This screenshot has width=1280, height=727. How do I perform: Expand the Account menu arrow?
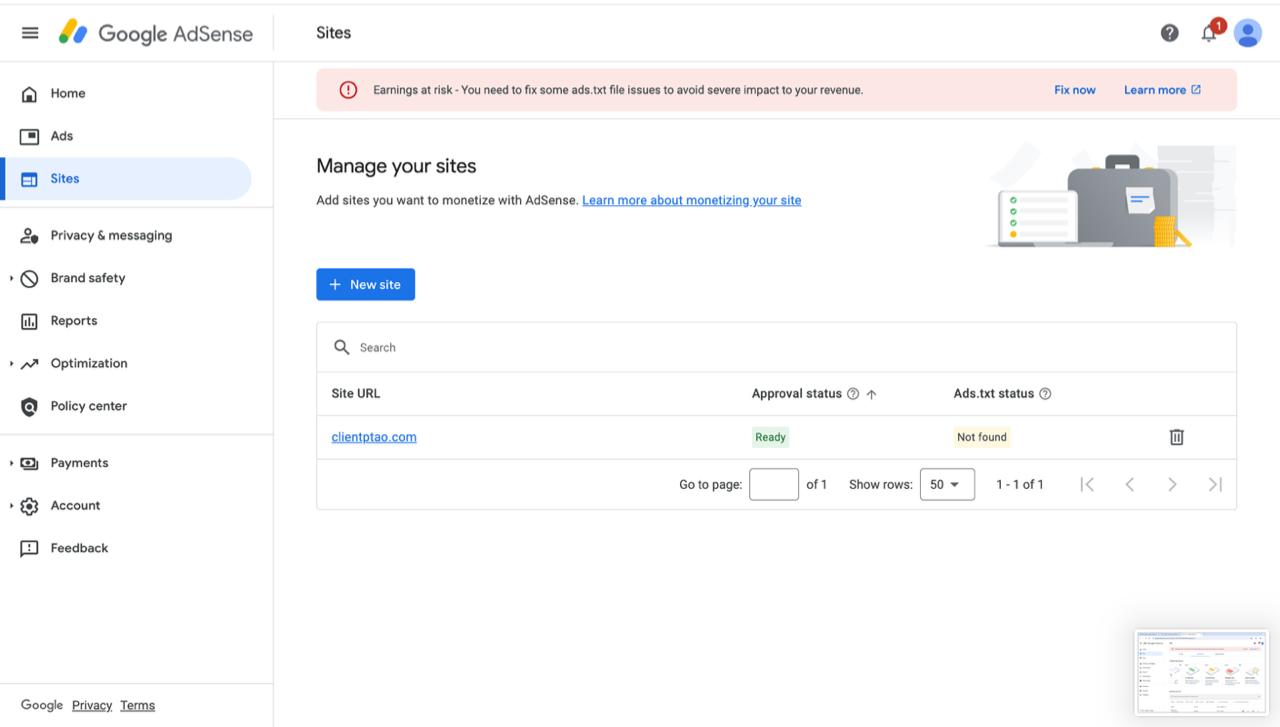pyautogui.click(x=12, y=505)
